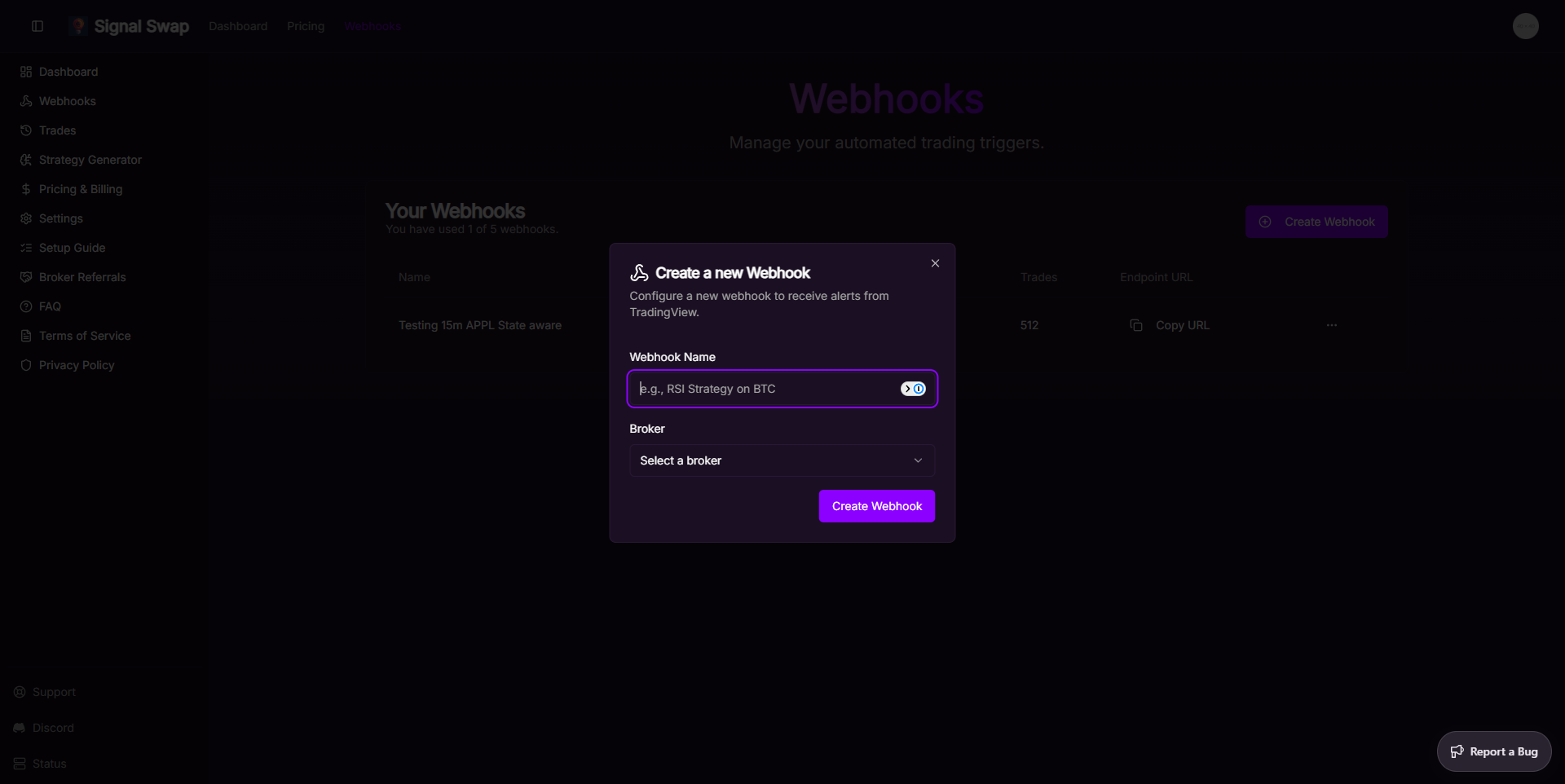Click Report a Bug in the corner
Screen dimensions: 1565x784
click(x=1494, y=751)
